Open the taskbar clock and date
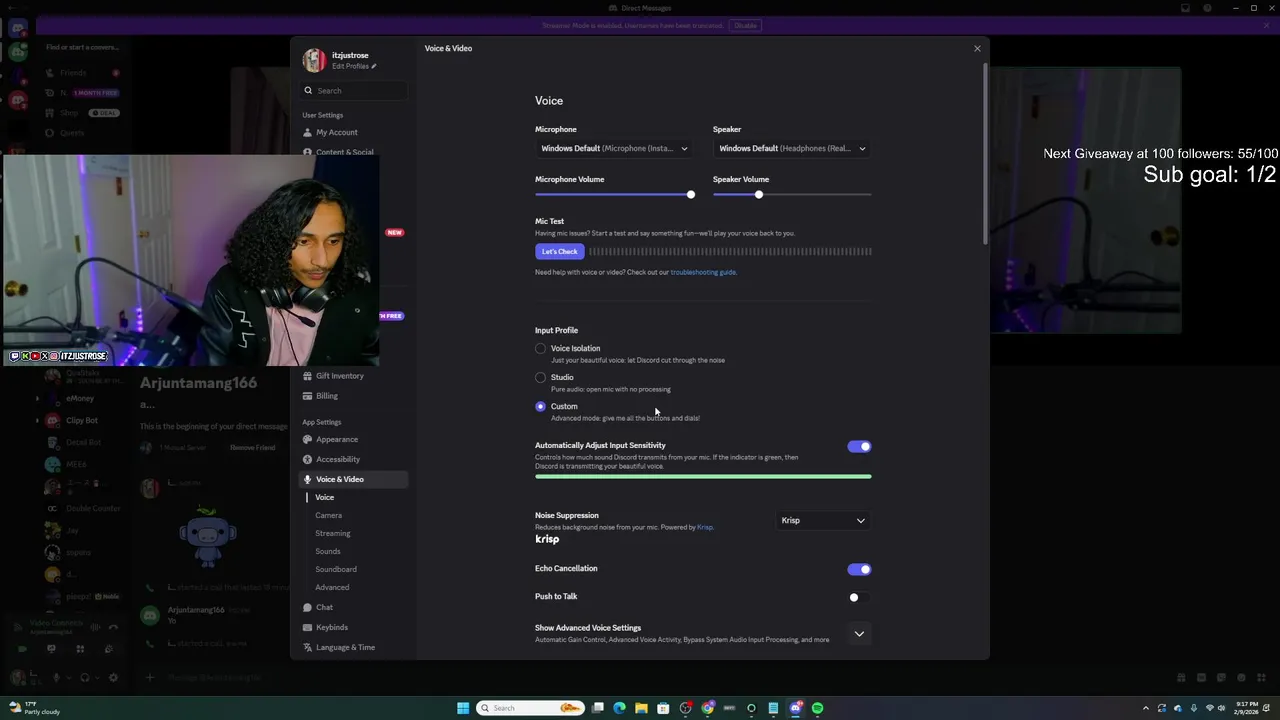This screenshot has height=720, width=1280. pyautogui.click(x=1247, y=708)
